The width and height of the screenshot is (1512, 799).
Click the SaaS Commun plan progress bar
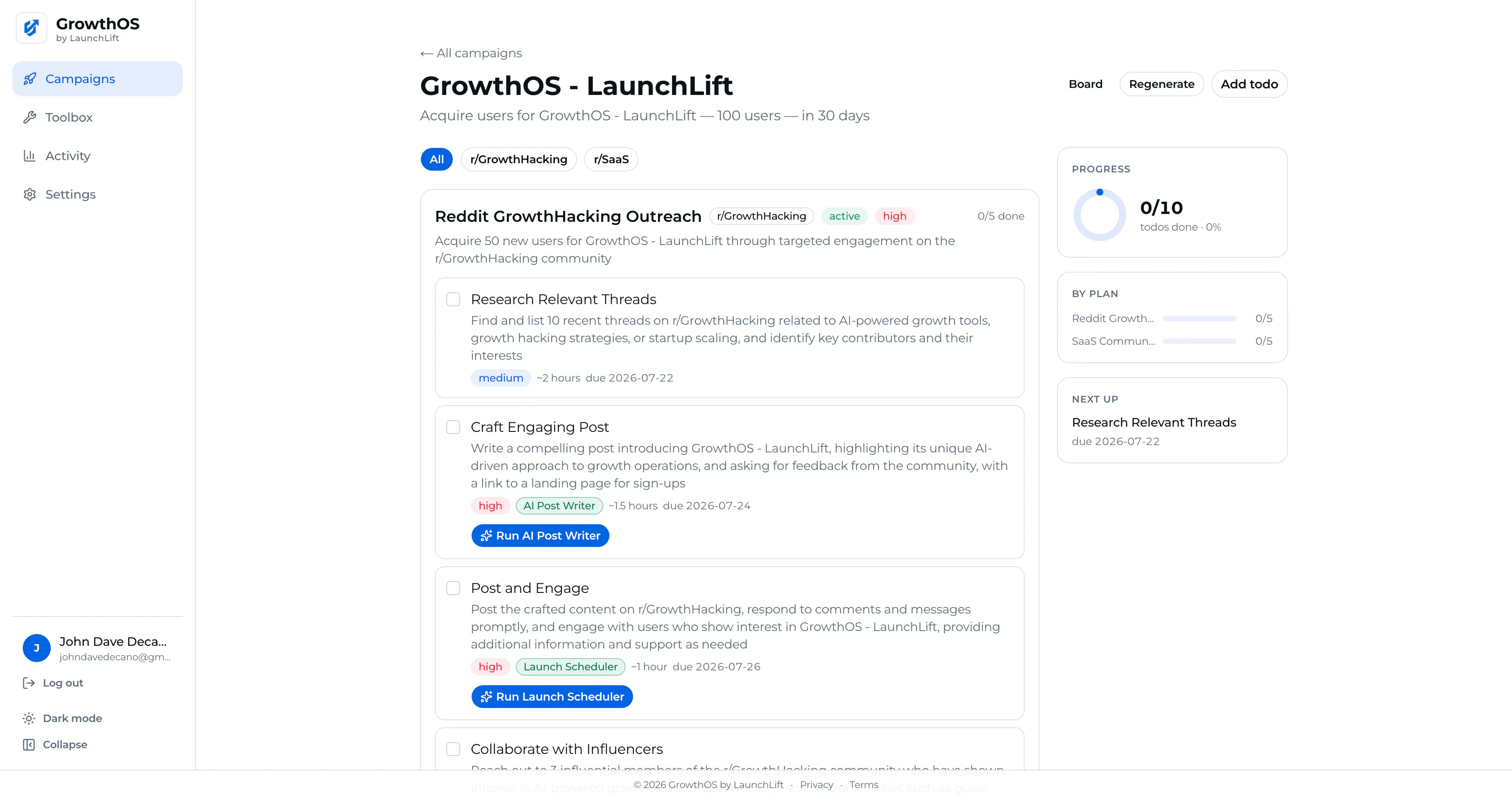pyautogui.click(x=1199, y=341)
